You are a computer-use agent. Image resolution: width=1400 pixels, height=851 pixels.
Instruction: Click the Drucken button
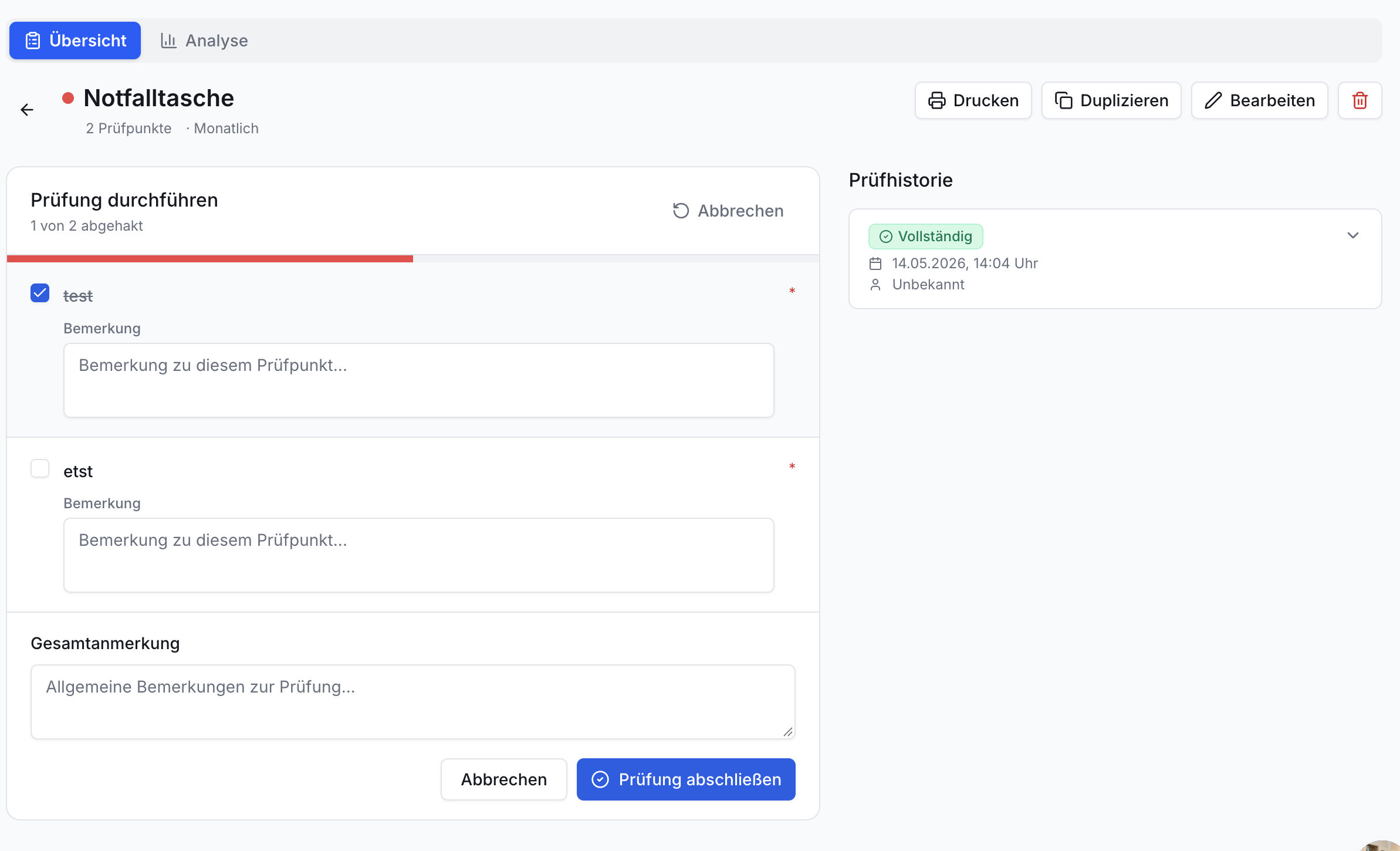coord(973,100)
